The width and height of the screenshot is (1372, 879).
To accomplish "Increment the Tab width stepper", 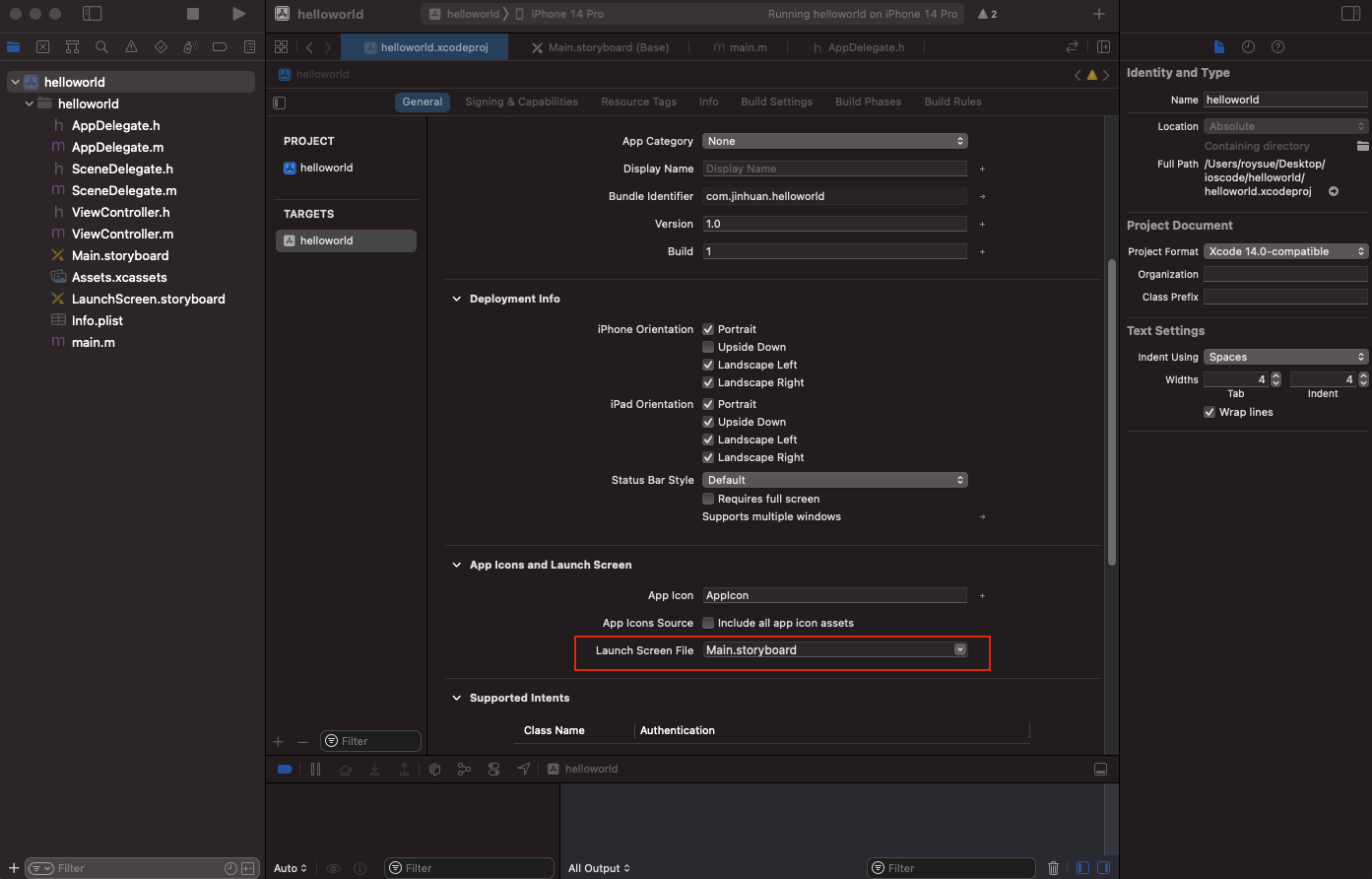I will tap(1276, 376).
